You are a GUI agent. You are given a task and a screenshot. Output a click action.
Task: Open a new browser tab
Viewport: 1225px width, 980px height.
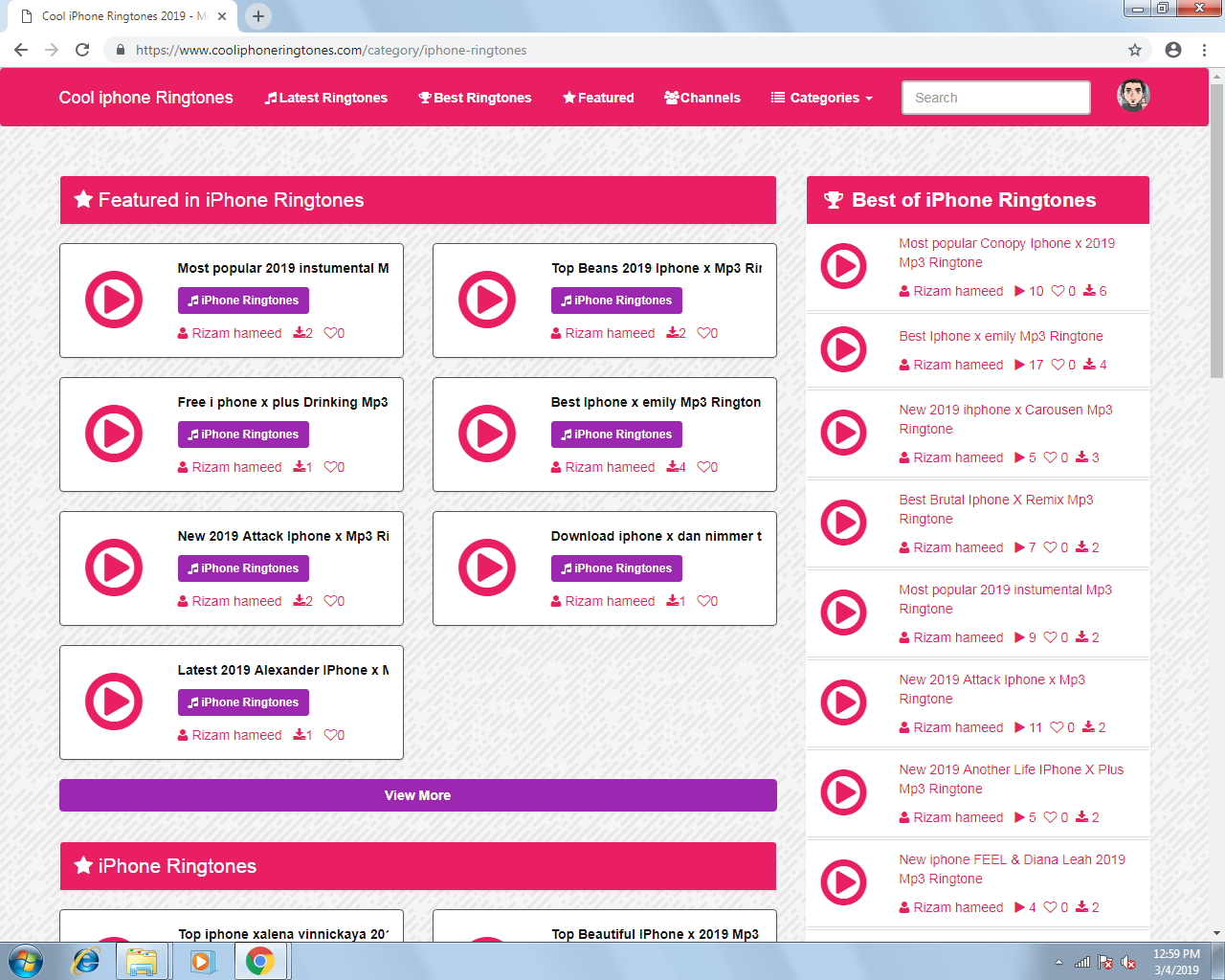[258, 16]
